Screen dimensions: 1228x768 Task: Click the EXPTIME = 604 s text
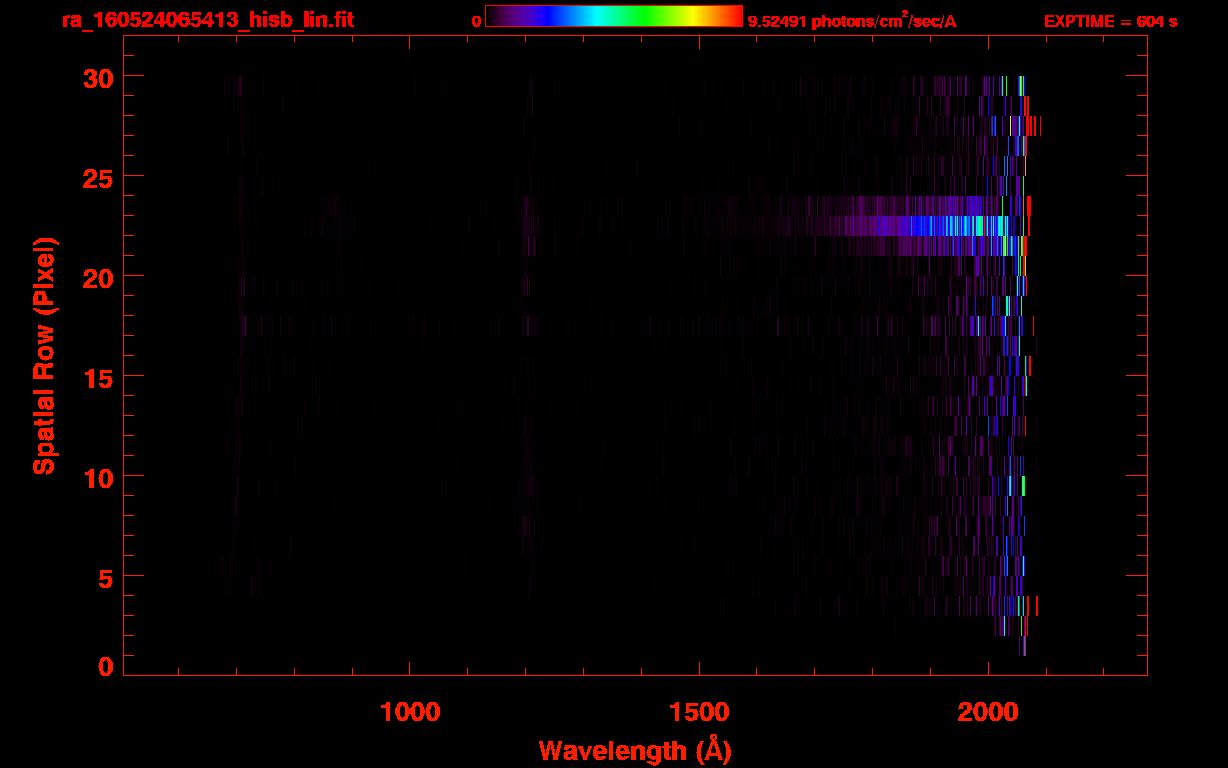click(1110, 21)
